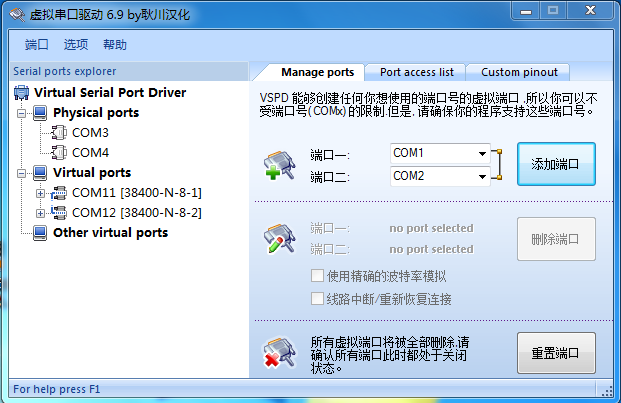Collapse the Virtual ports tree node
Viewport: 621px width, 403px height.
pyautogui.click(x=21, y=173)
